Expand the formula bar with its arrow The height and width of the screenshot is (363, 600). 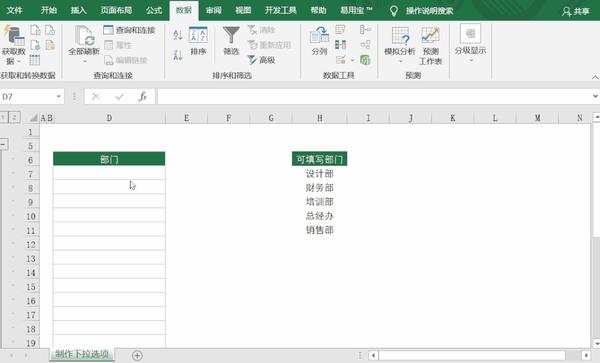point(595,96)
